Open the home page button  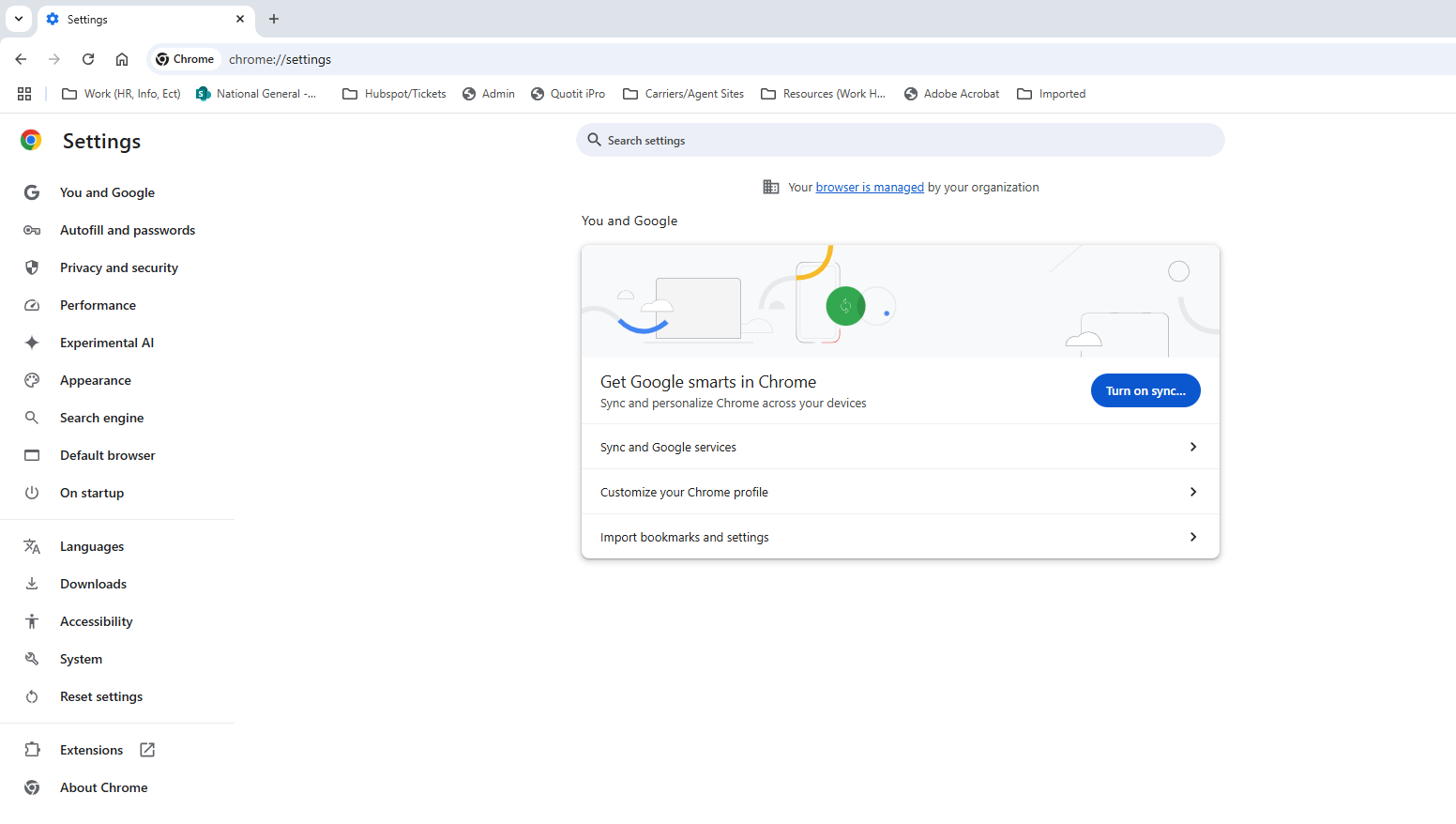click(122, 59)
